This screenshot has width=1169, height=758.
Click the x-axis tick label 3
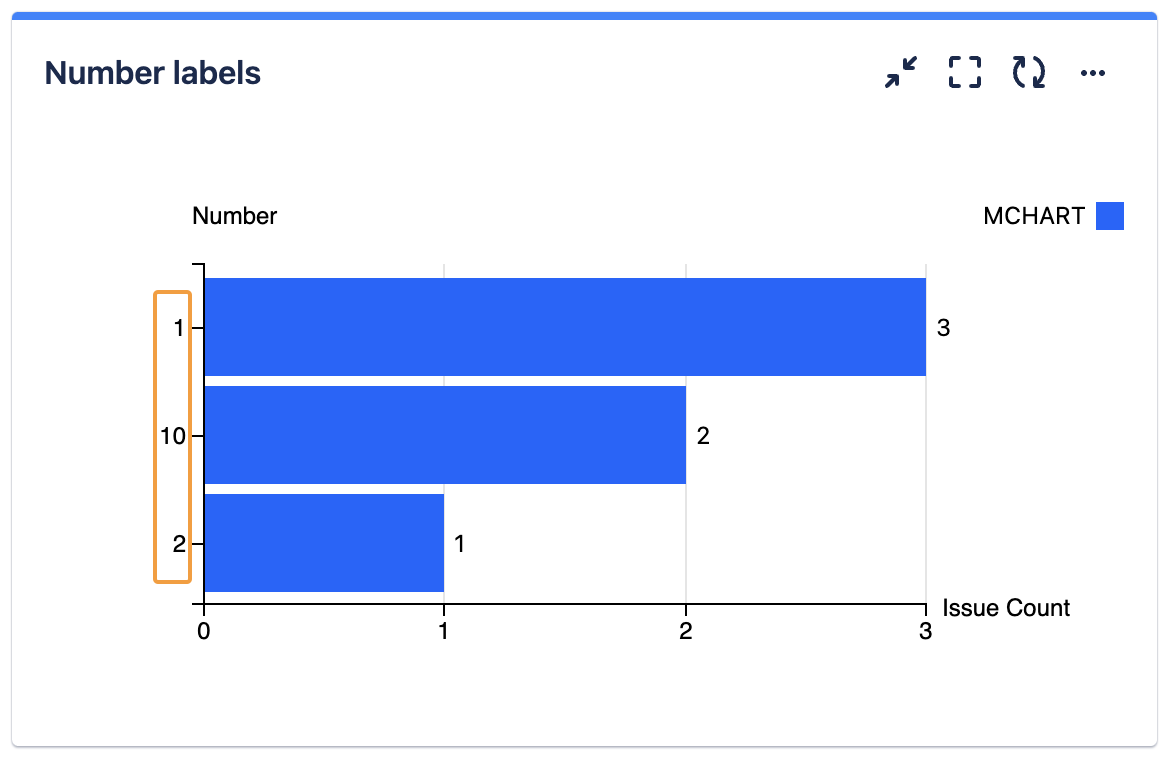(926, 632)
